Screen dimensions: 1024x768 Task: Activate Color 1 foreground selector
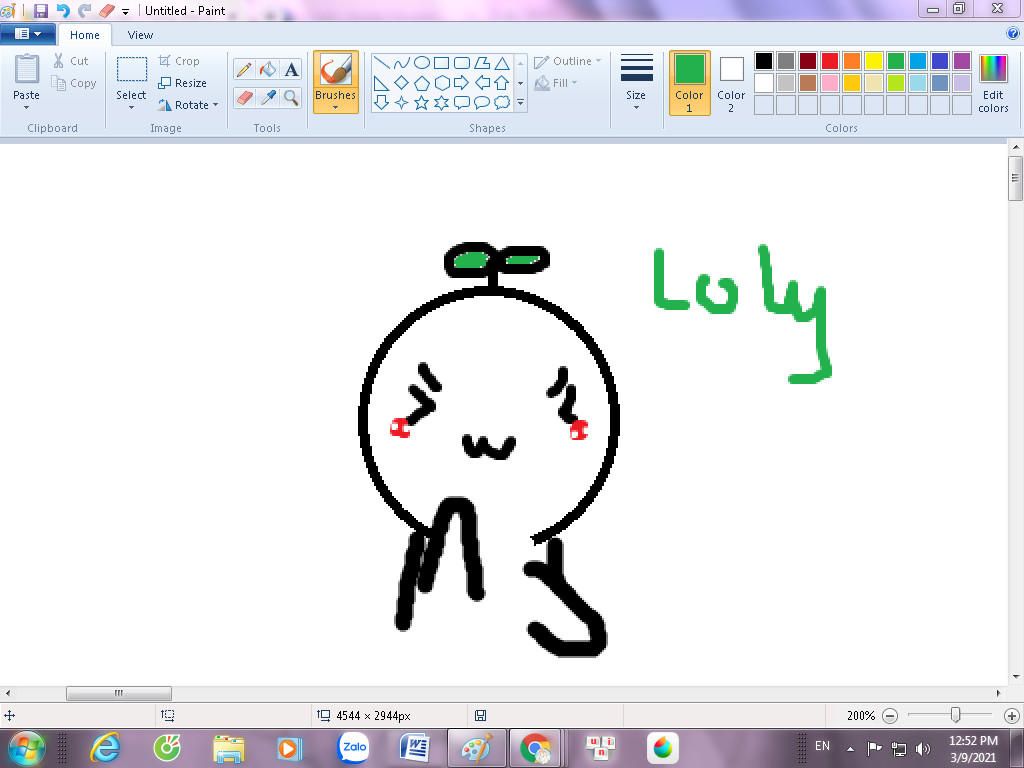coord(690,83)
